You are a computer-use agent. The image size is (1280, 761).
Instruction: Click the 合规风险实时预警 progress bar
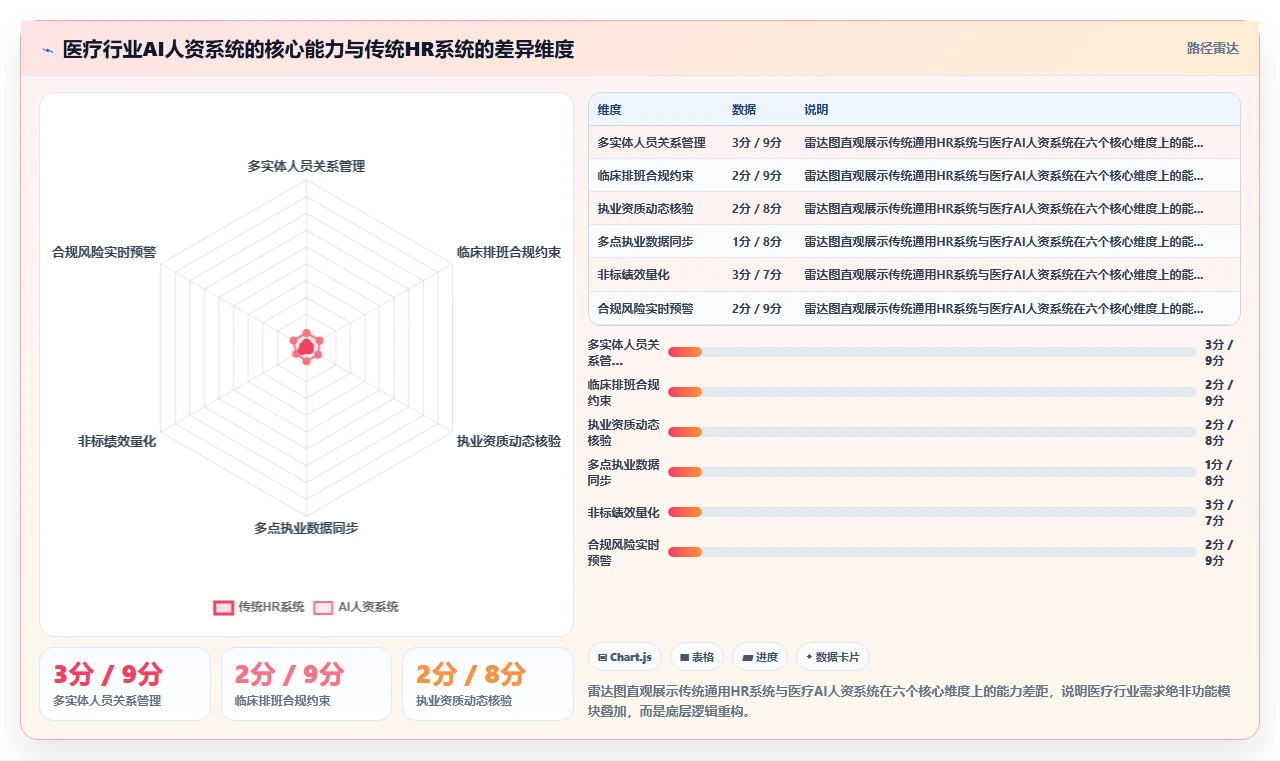(x=932, y=552)
